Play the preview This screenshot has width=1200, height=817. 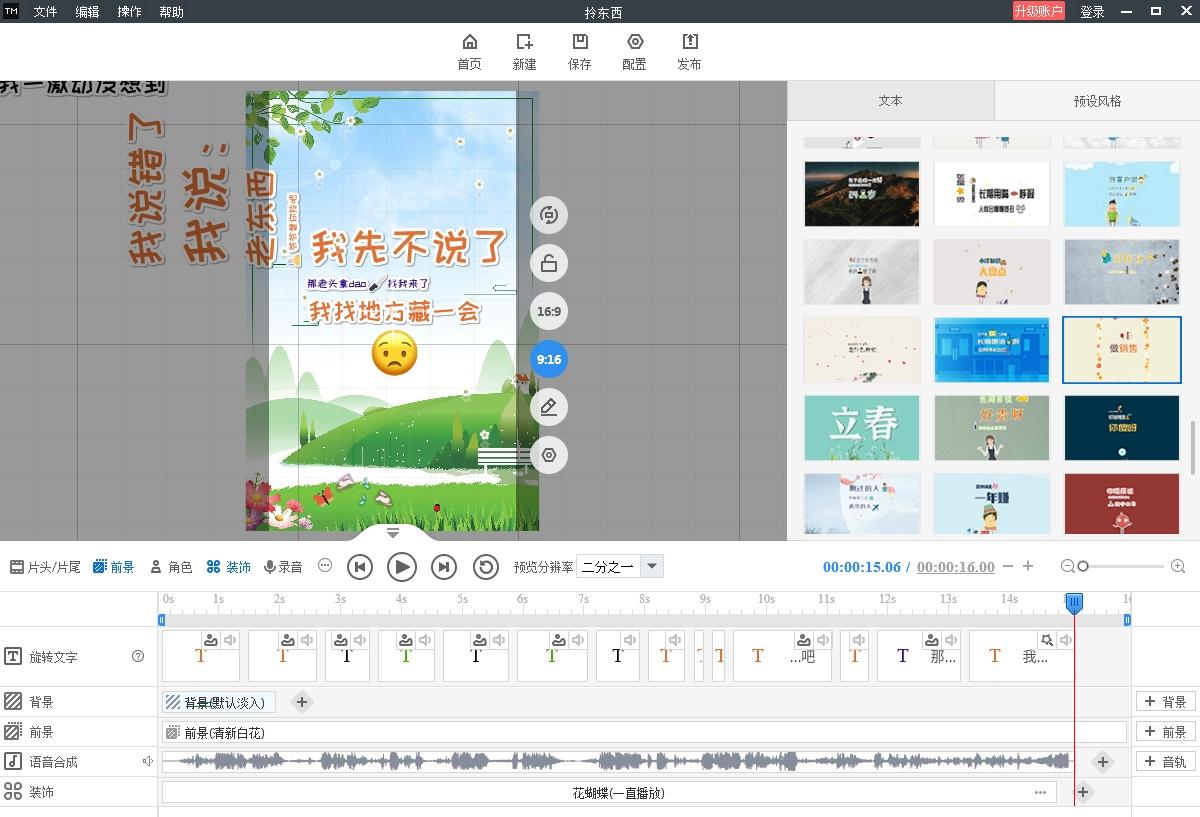tap(402, 567)
